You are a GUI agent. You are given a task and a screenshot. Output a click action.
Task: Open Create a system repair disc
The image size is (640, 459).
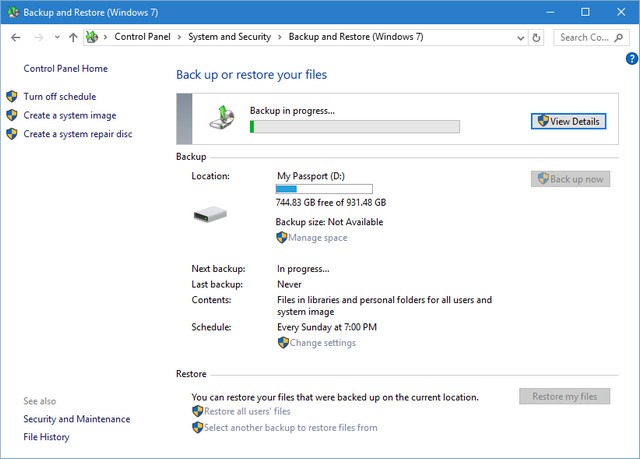tap(78, 134)
